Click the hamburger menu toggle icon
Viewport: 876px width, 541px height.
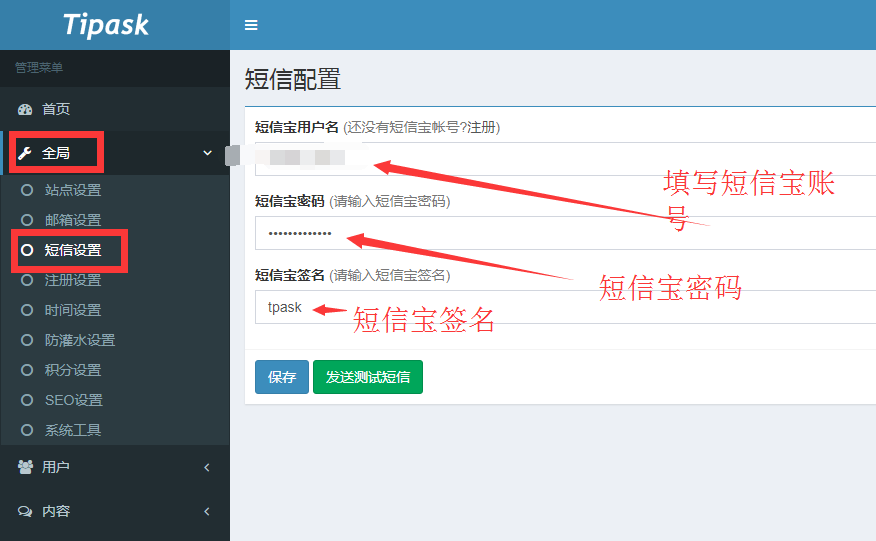pos(251,25)
